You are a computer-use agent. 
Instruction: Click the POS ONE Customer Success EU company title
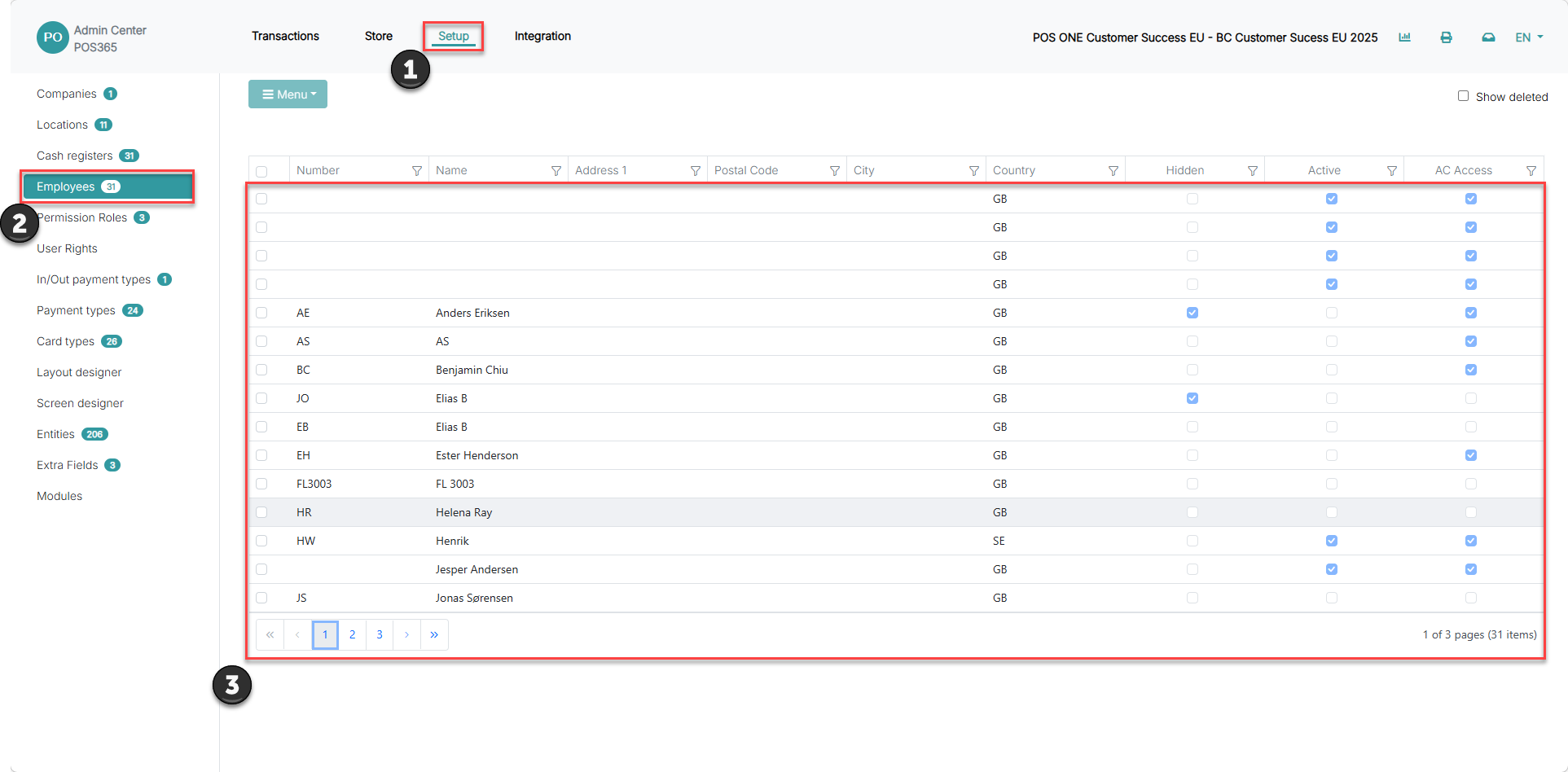(1205, 37)
